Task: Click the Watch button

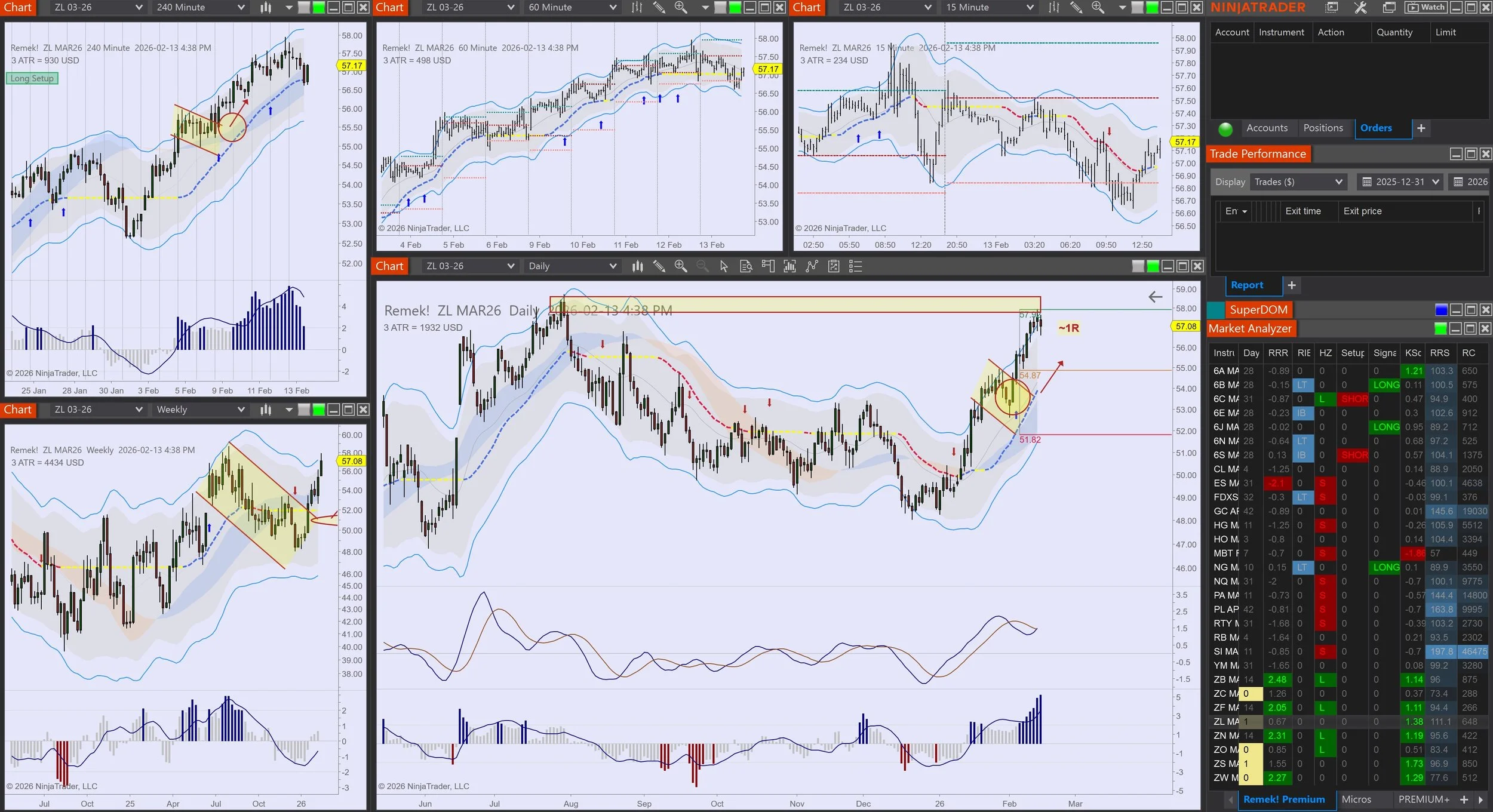Action: (1426, 8)
